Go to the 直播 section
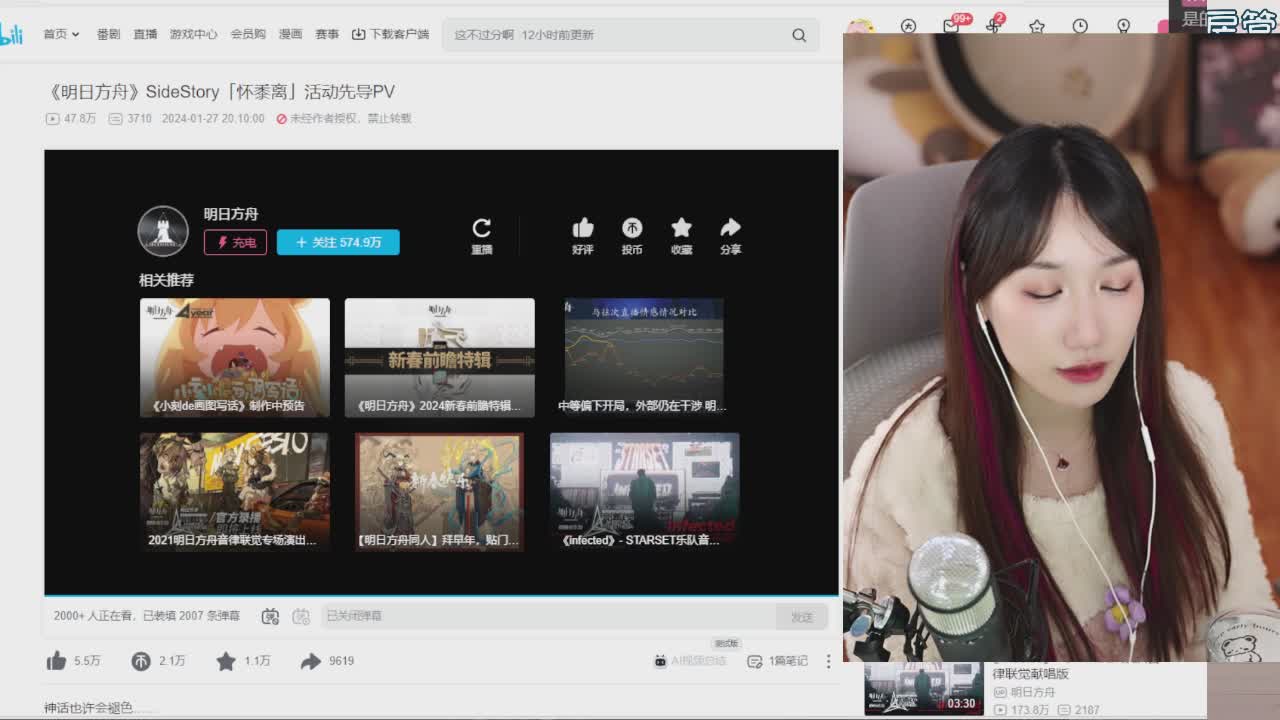This screenshot has width=1280, height=720. click(x=145, y=34)
